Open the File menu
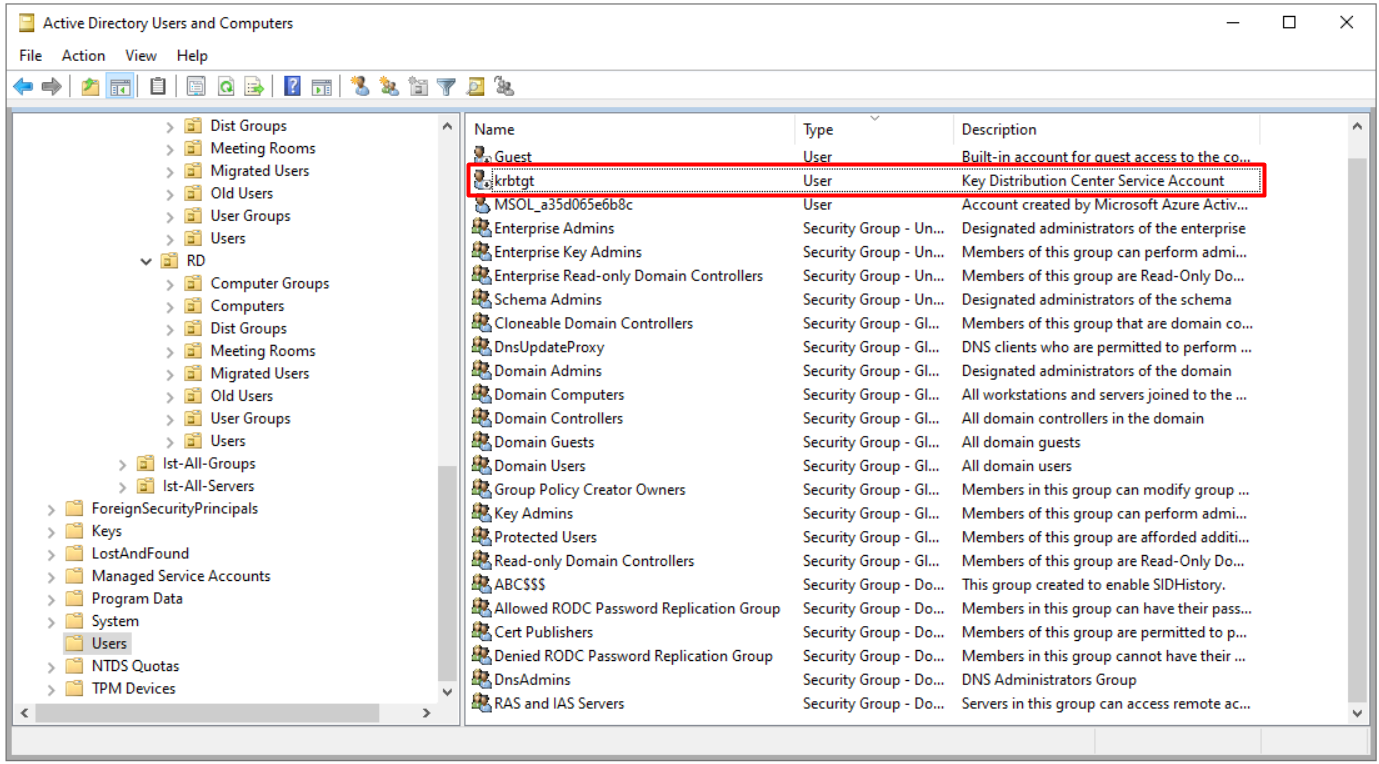 (30, 56)
